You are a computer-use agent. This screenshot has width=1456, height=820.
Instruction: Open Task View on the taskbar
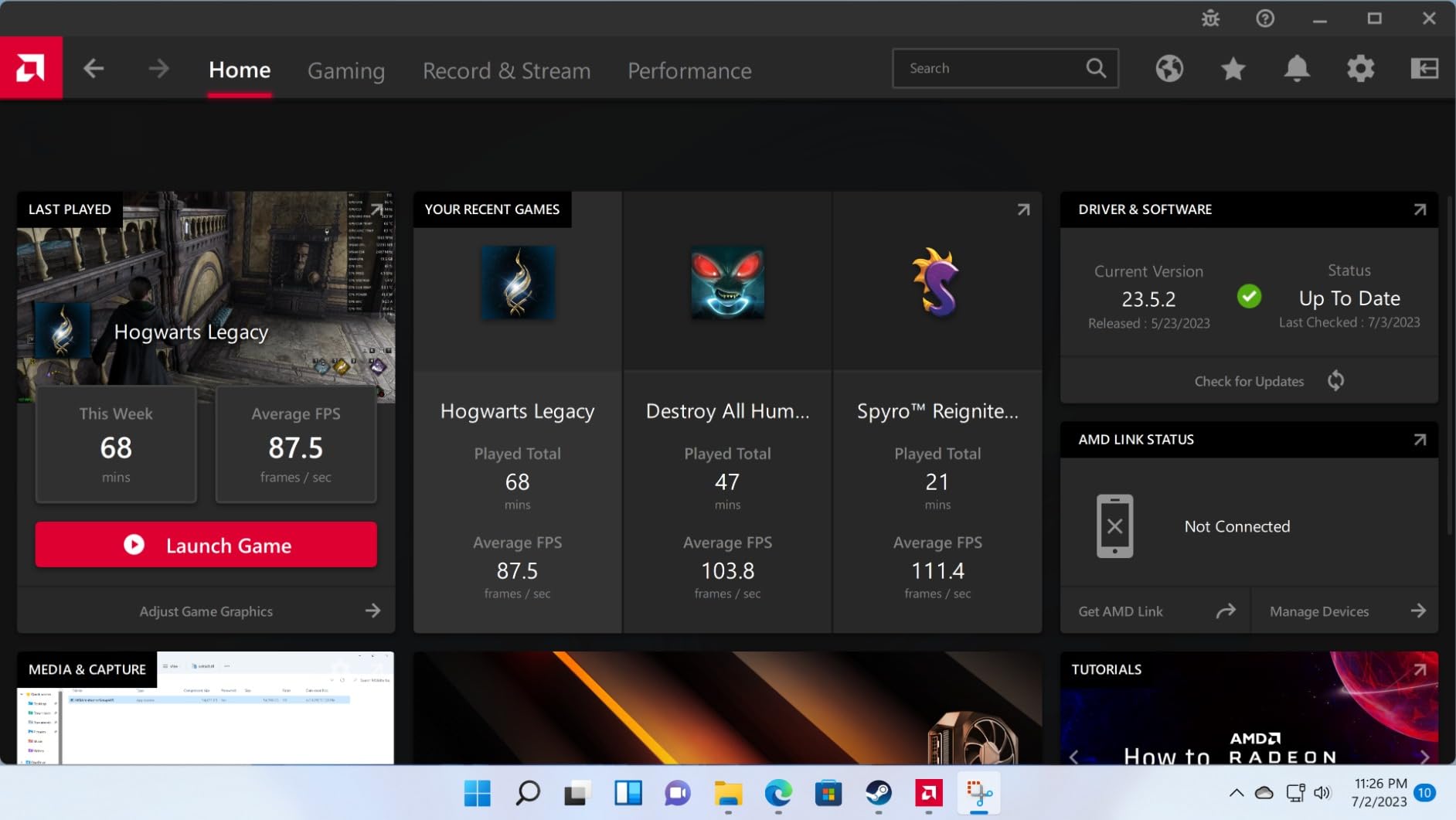(x=577, y=793)
